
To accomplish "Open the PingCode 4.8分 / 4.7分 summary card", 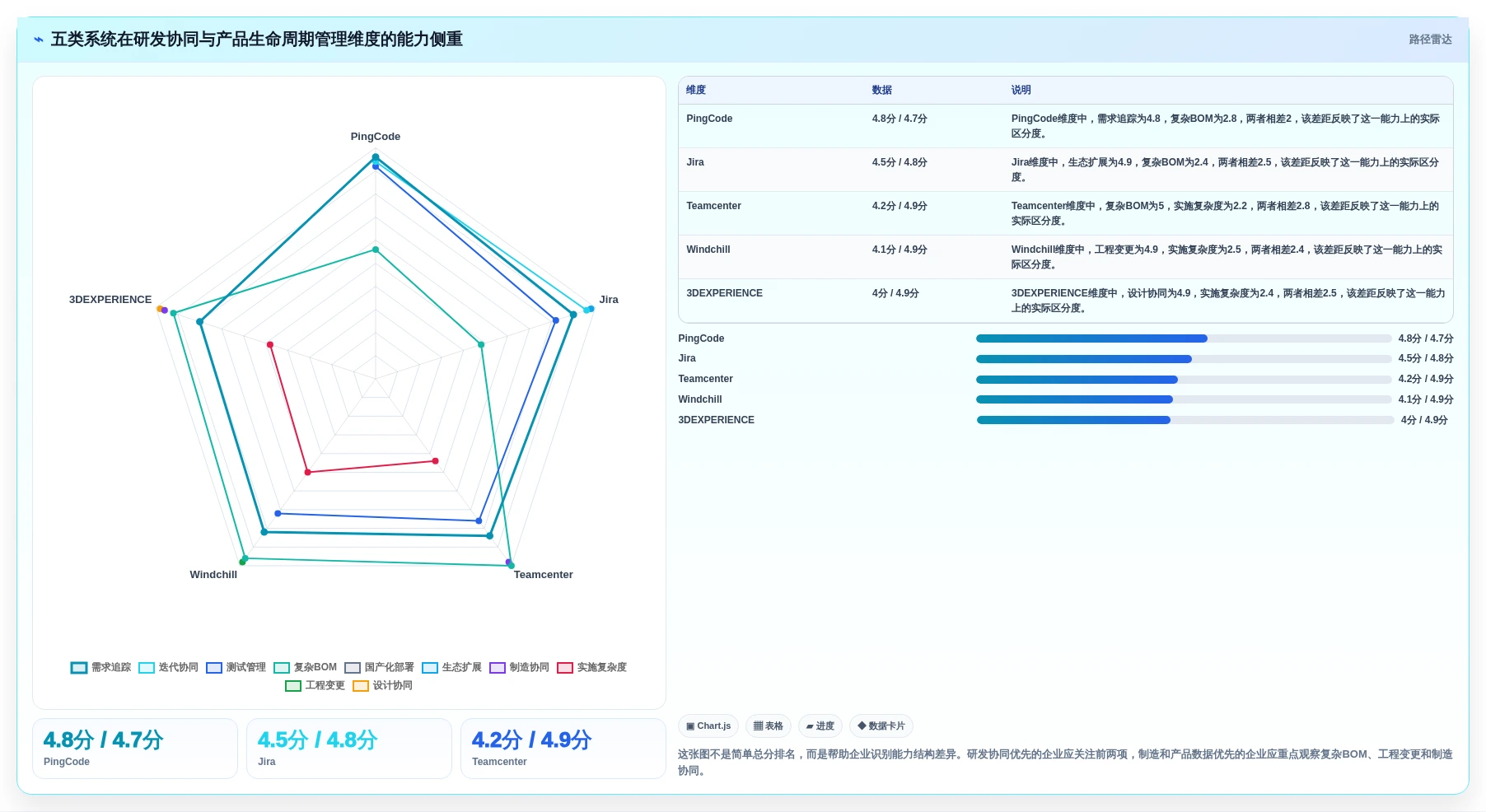I will tap(135, 749).
